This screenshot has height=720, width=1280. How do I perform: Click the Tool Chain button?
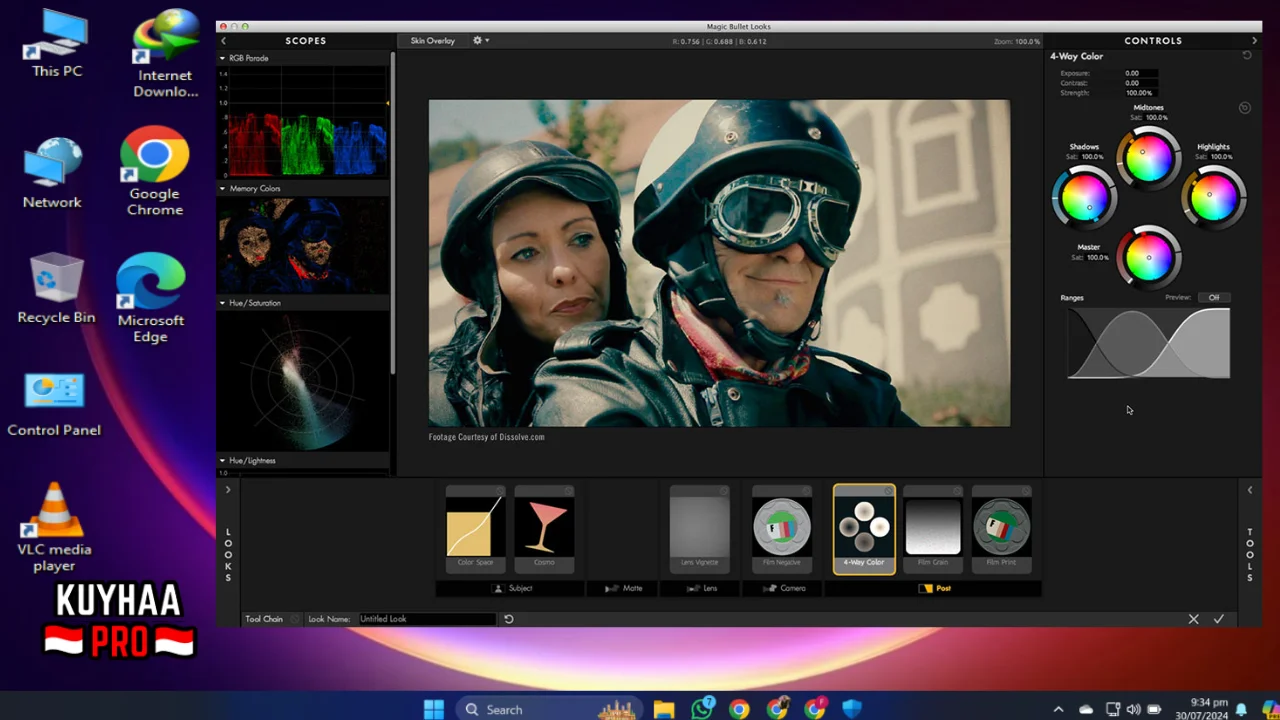point(264,619)
